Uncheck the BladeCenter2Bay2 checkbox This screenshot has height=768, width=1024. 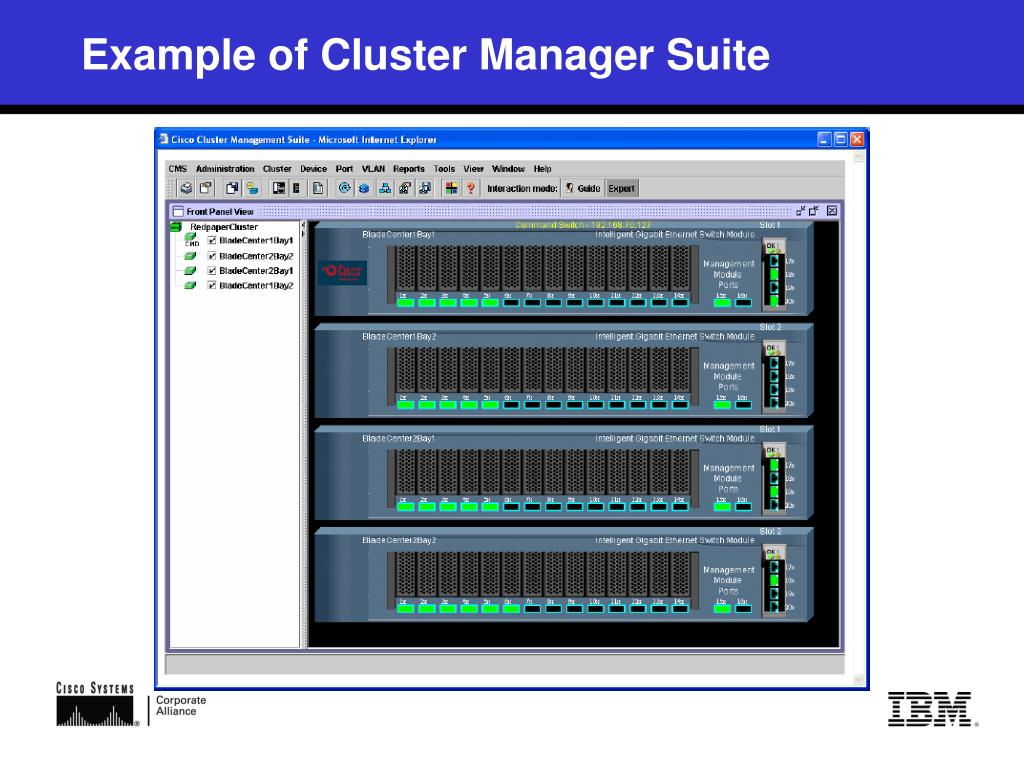pos(212,256)
